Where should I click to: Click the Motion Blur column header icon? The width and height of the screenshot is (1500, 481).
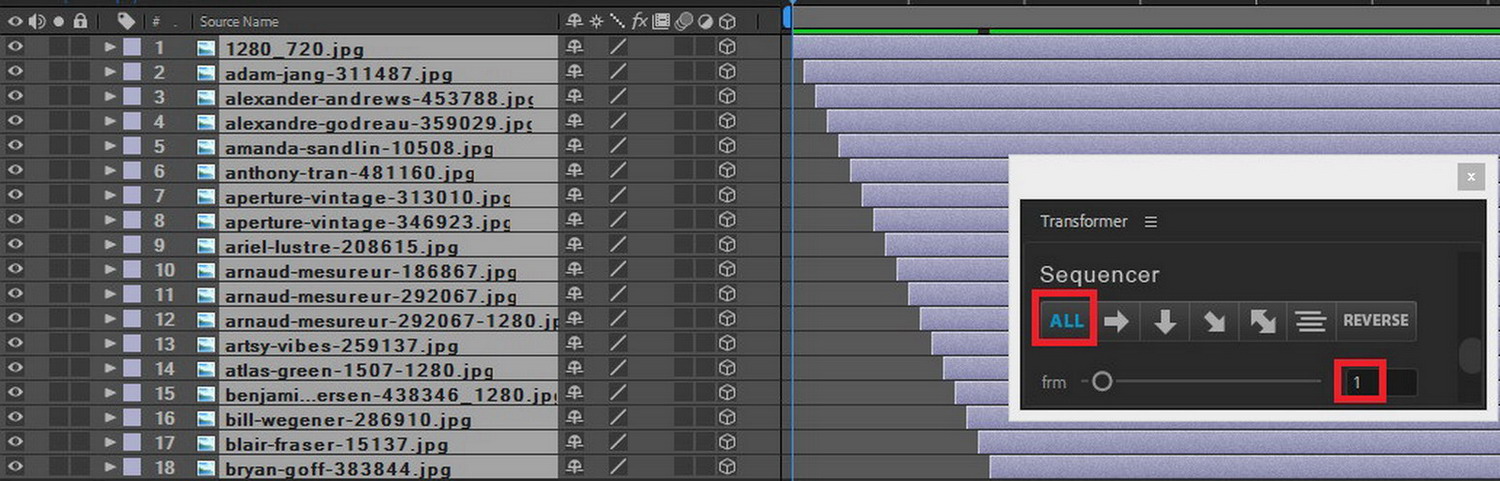pos(683,21)
